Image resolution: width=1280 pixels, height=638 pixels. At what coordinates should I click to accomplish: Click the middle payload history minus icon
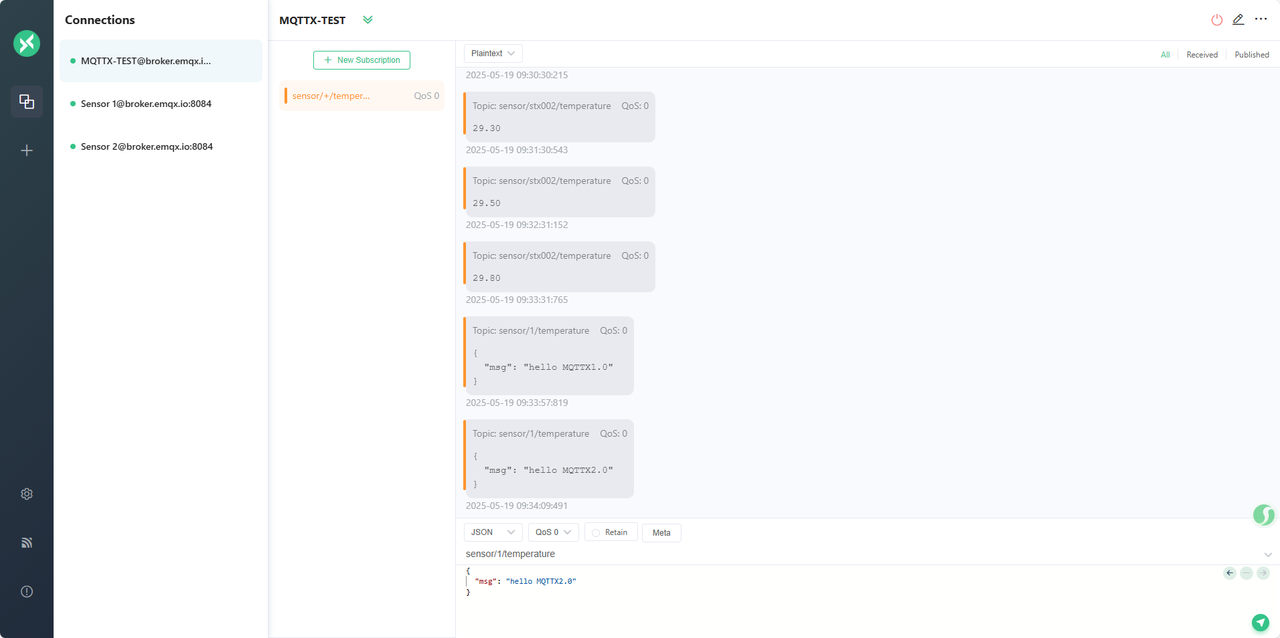1246,573
